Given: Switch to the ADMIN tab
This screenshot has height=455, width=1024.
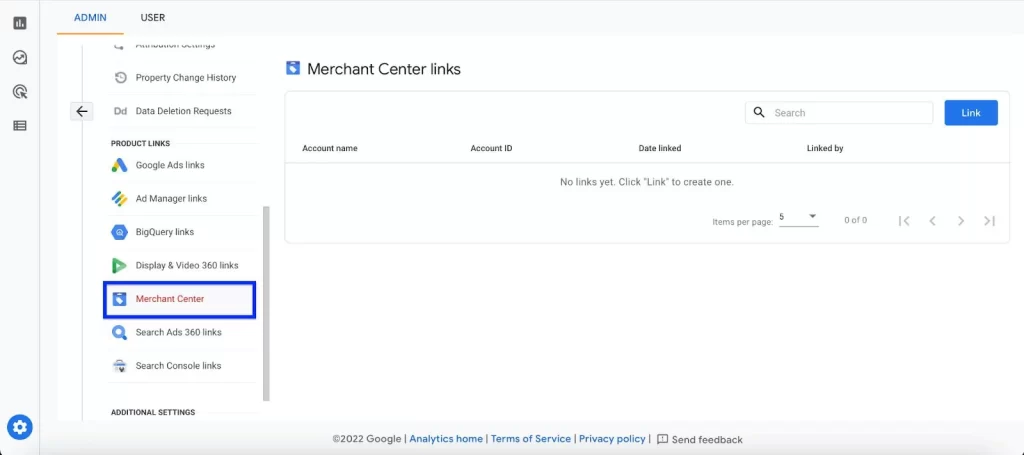Looking at the screenshot, I should tap(90, 18).
